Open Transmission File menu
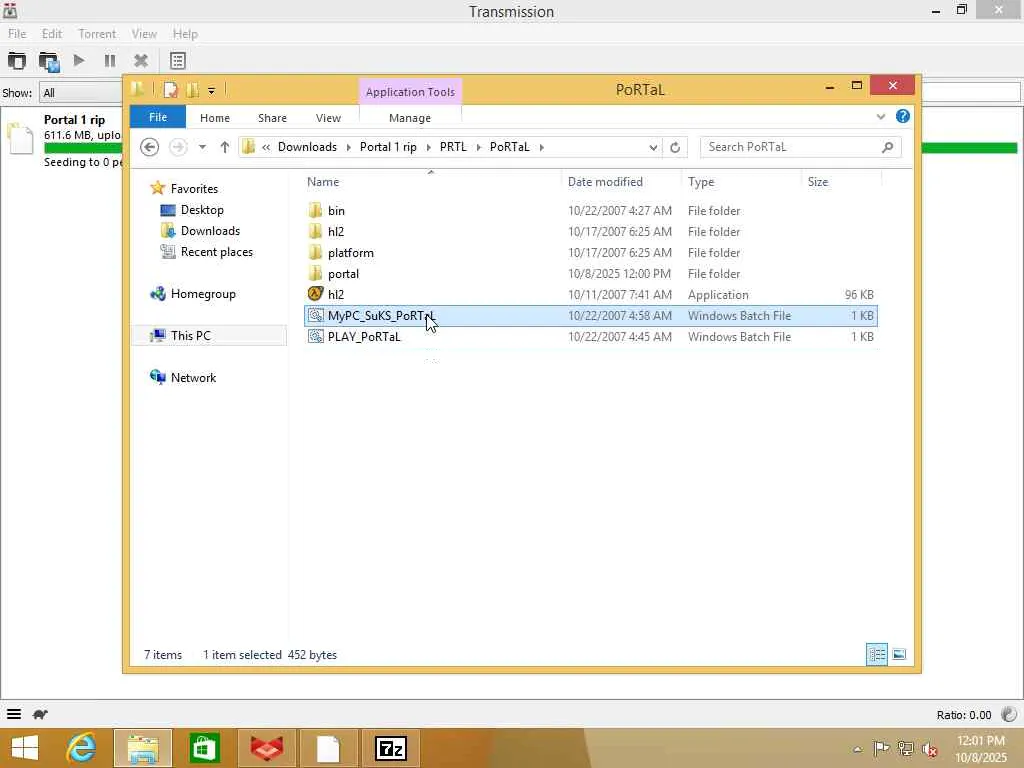The width and height of the screenshot is (1024, 768). 17,33
